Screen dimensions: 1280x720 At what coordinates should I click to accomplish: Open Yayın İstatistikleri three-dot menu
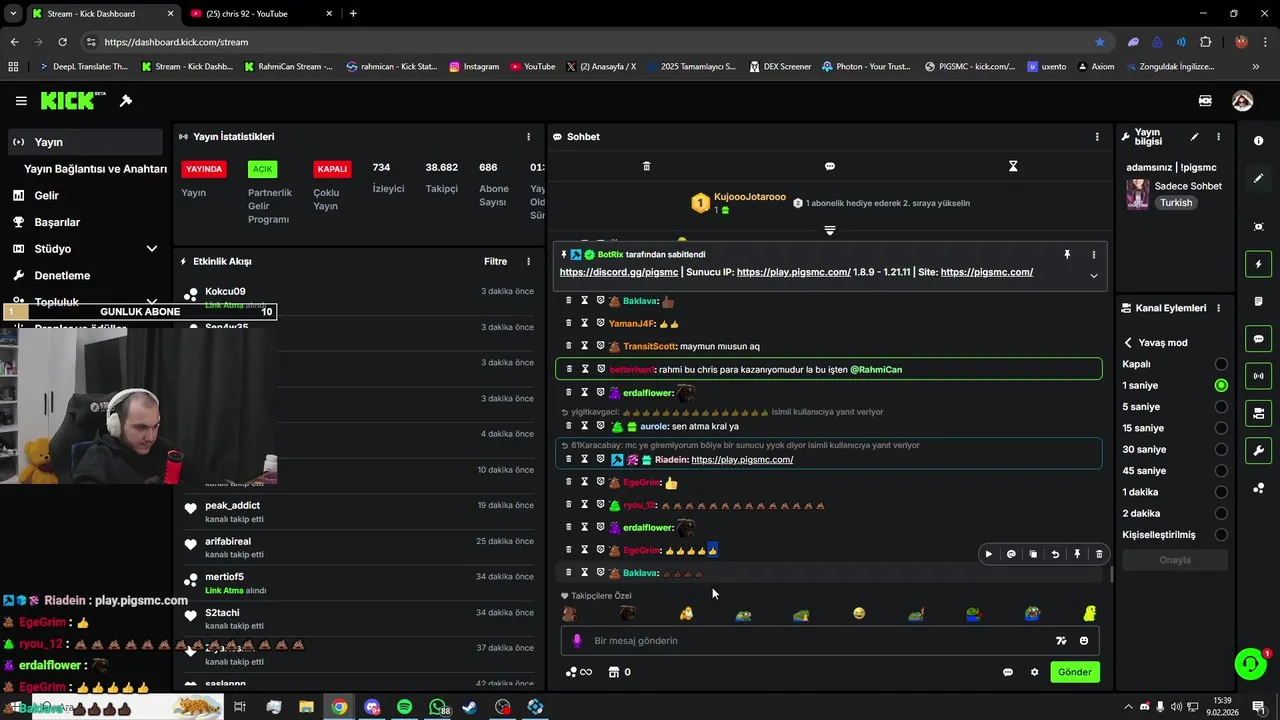point(529,137)
